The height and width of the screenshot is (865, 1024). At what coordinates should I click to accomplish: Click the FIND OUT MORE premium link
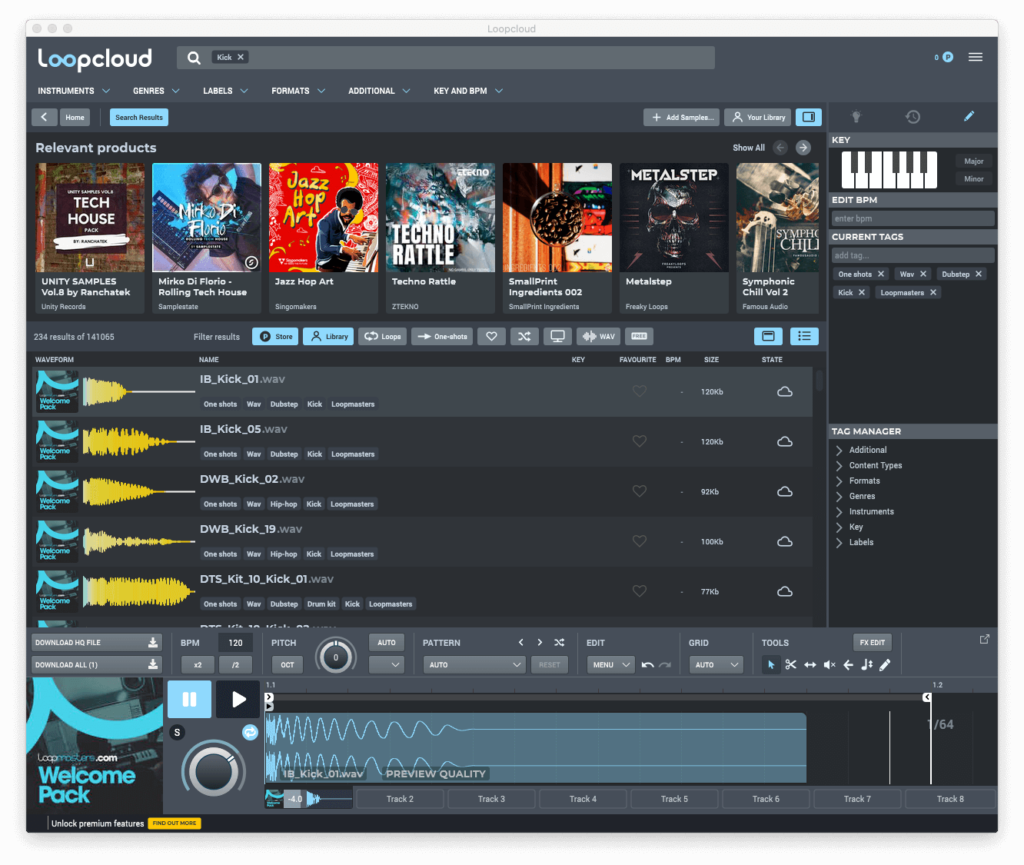click(x=175, y=823)
